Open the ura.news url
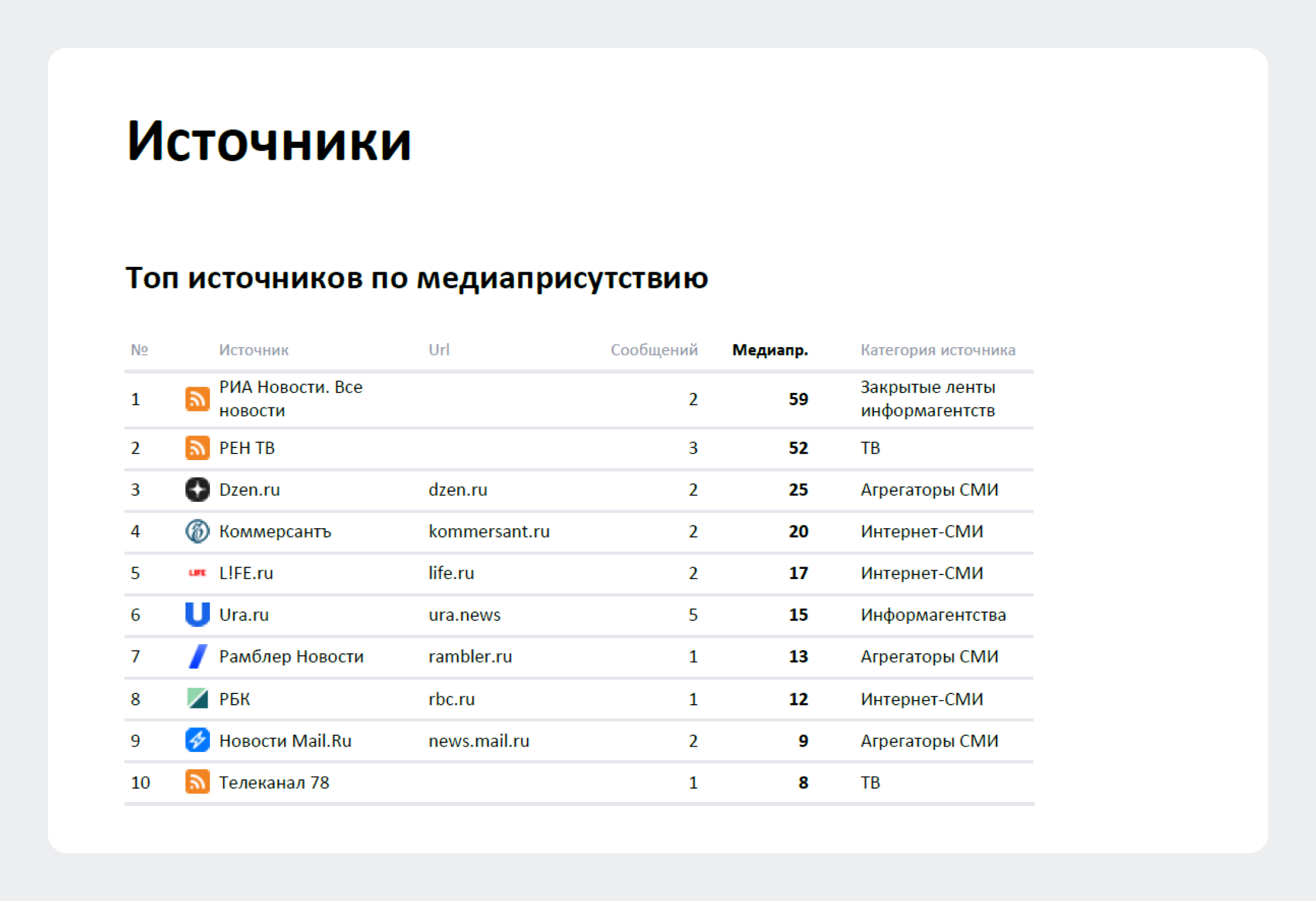Image resolution: width=1316 pixels, height=901 pixels. pos(464,614)
